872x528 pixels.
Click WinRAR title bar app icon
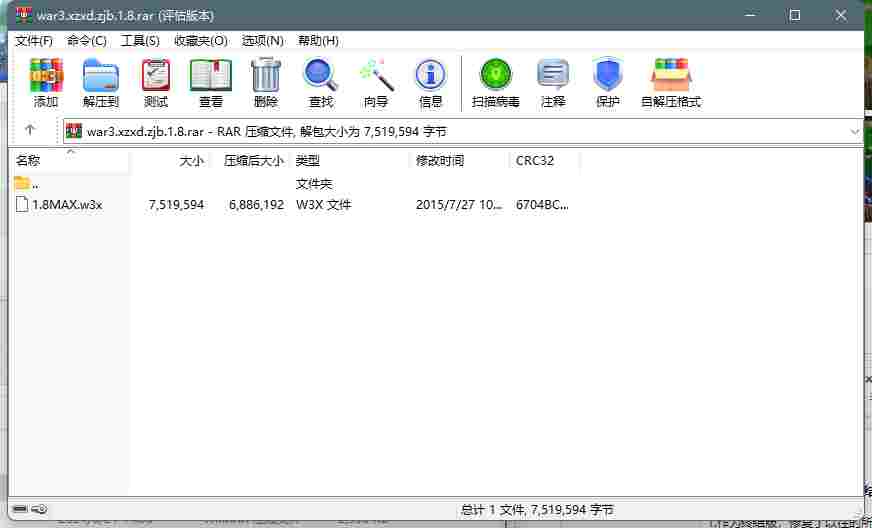click(x=24, y=15)
